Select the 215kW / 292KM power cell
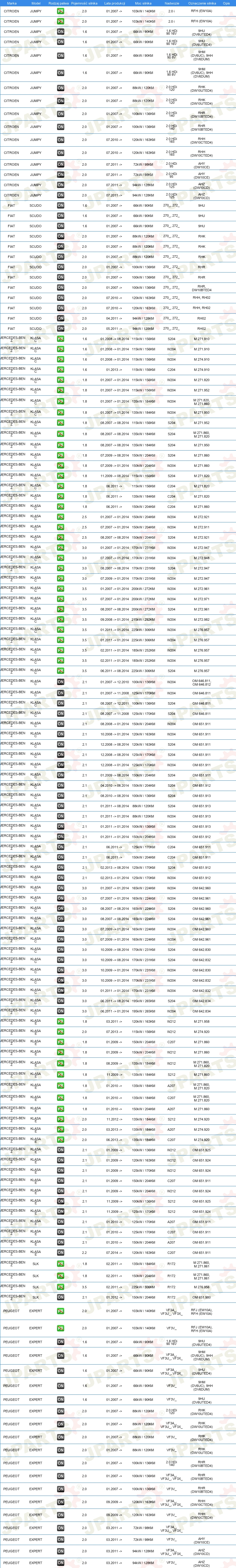 click(x=144, y=620)
